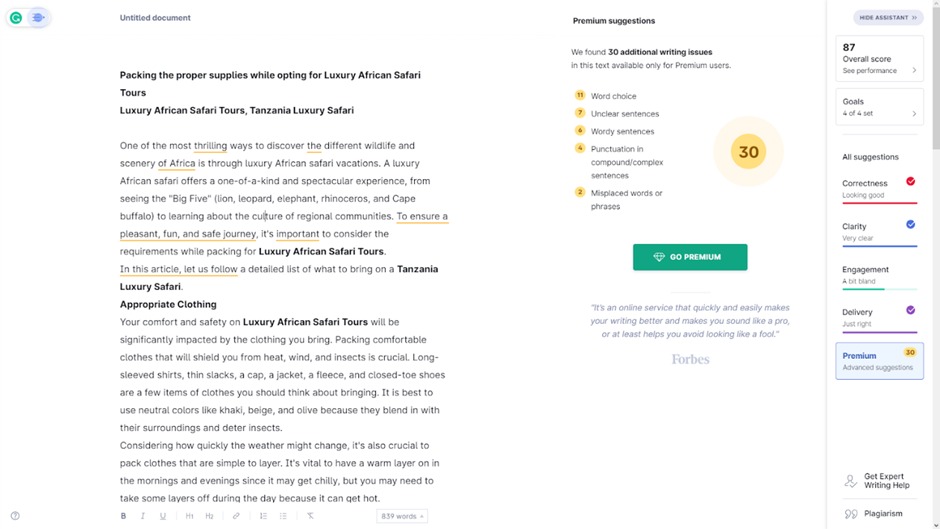
Task: Click the Grammarly logo icon
Action: tap(16, 18)
